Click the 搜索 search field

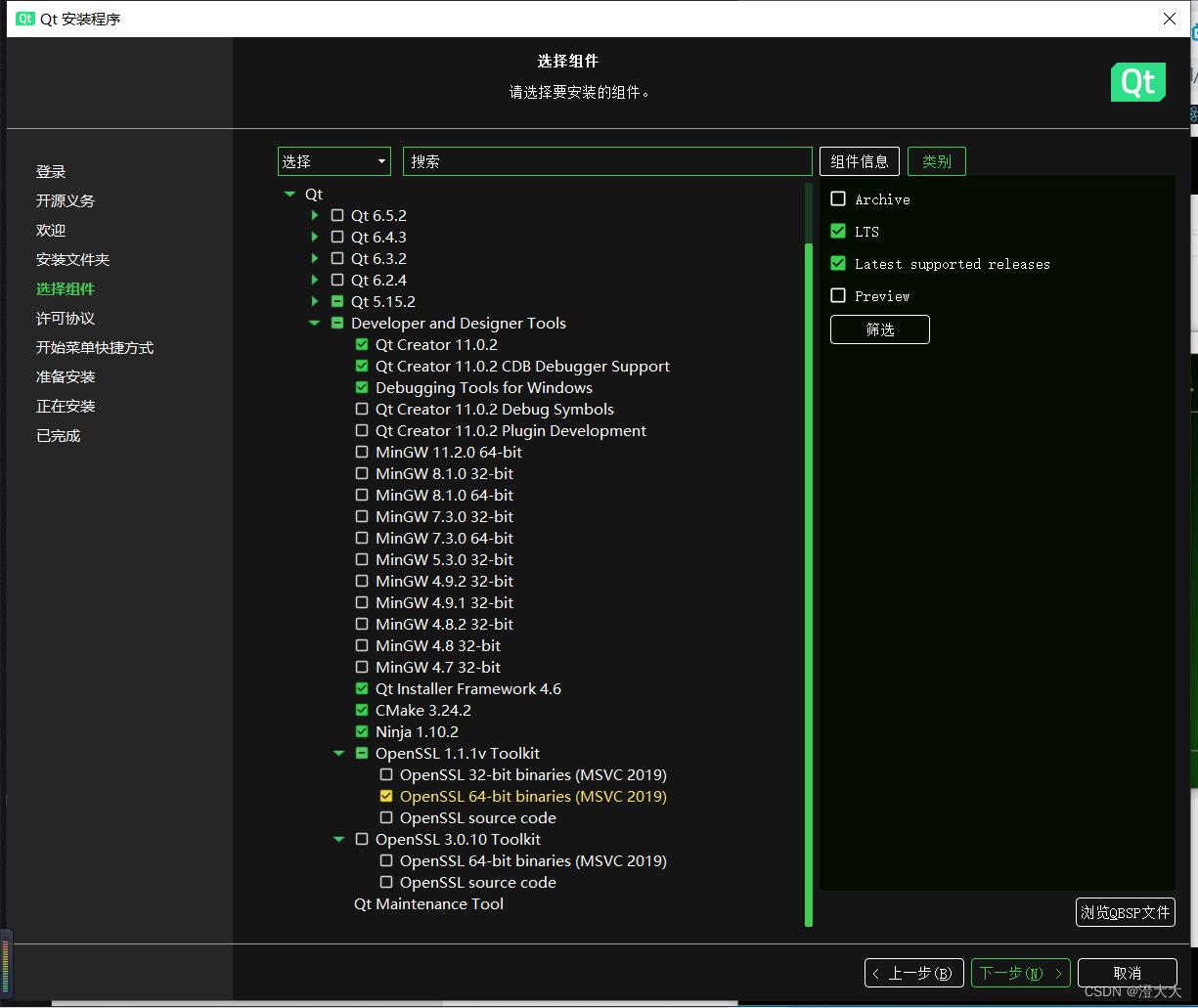pyautogui.click(x=607, y=161)
